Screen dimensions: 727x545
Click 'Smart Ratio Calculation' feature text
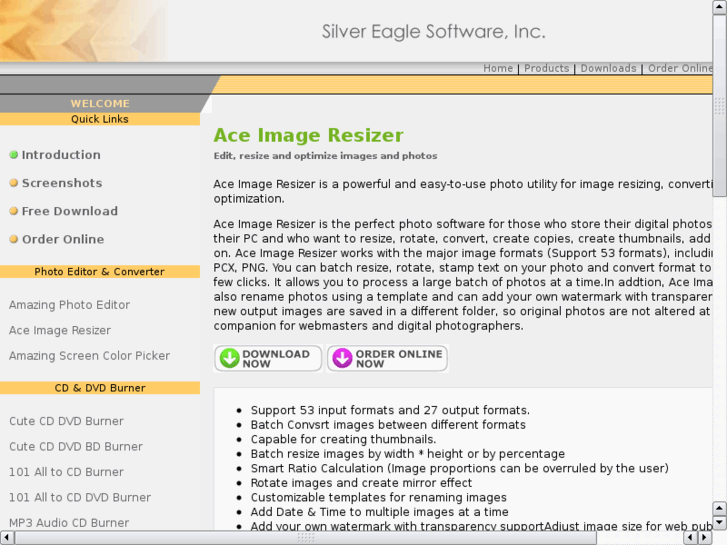[459, 468]
